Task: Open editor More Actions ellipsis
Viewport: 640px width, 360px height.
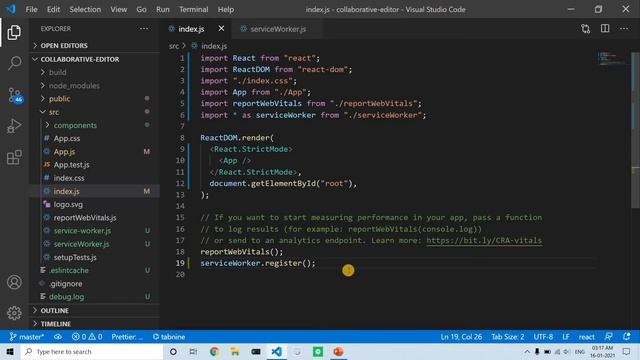Action: tap(624, 29)
